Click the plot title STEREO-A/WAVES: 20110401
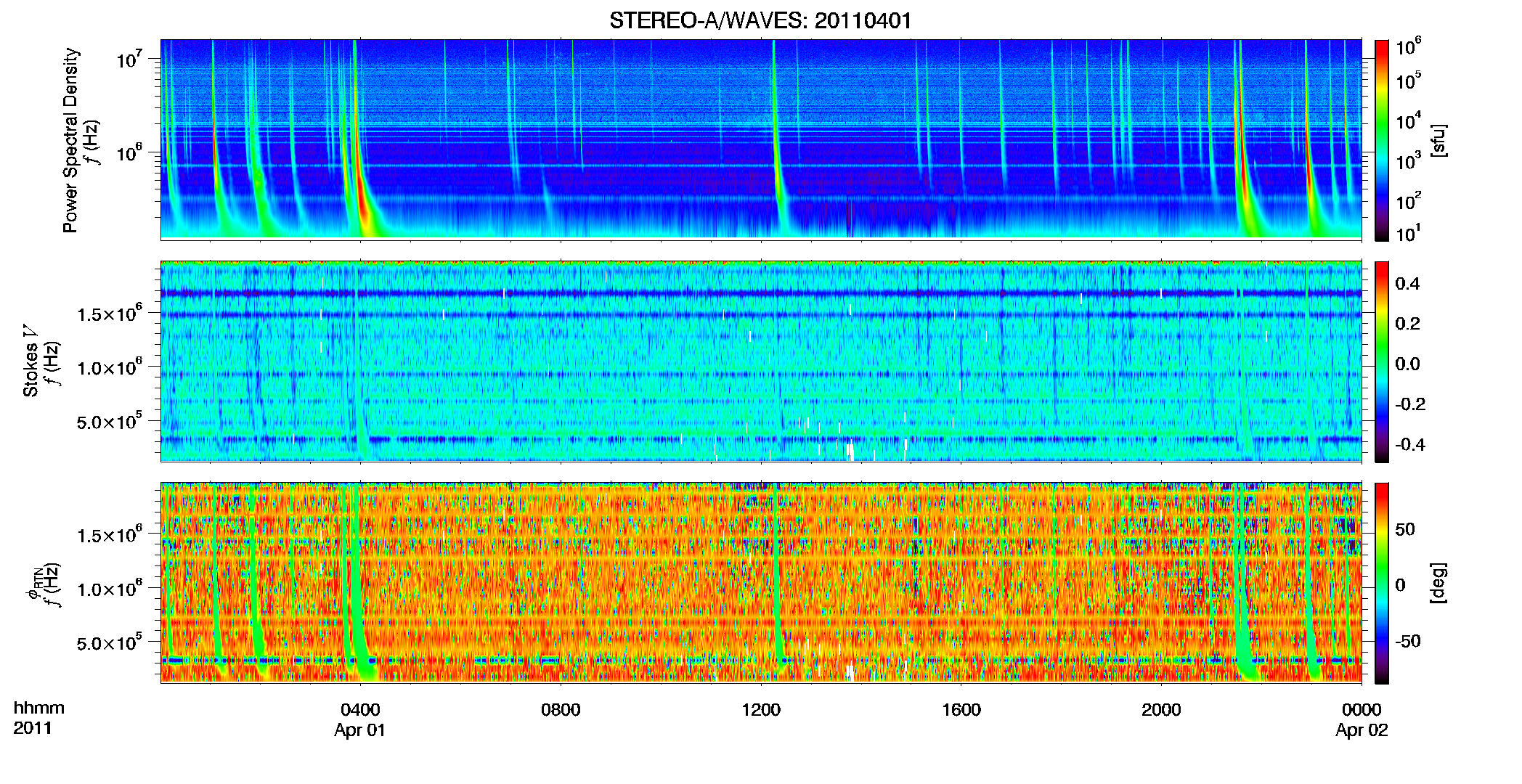The height and width of the screenshot is (784, 1522). (760, 20)
